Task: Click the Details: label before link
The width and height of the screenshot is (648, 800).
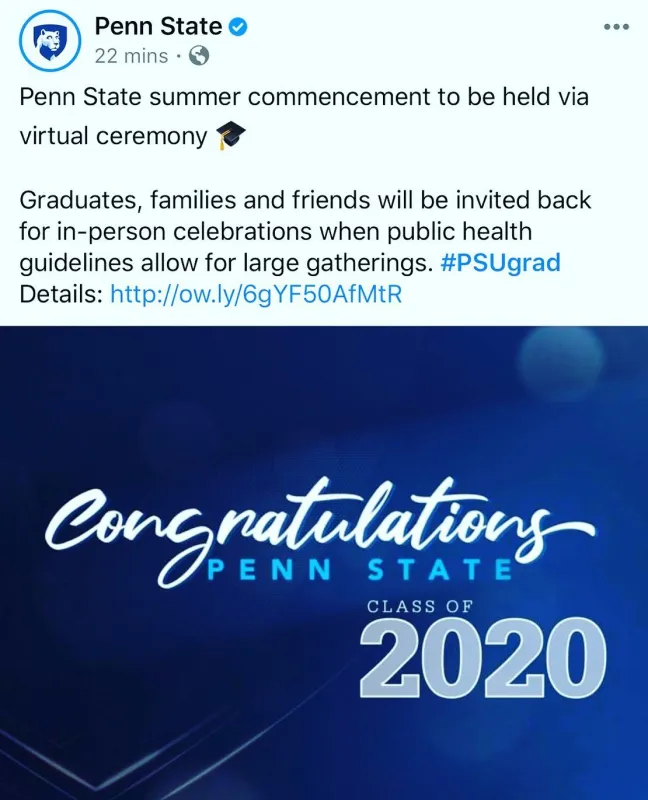Action: click(62, 294)
